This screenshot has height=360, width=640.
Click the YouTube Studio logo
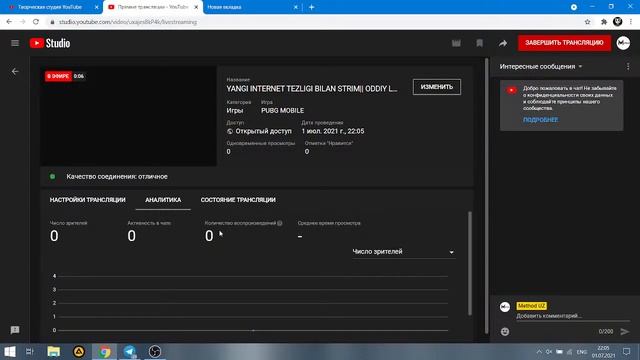(50, 43)
